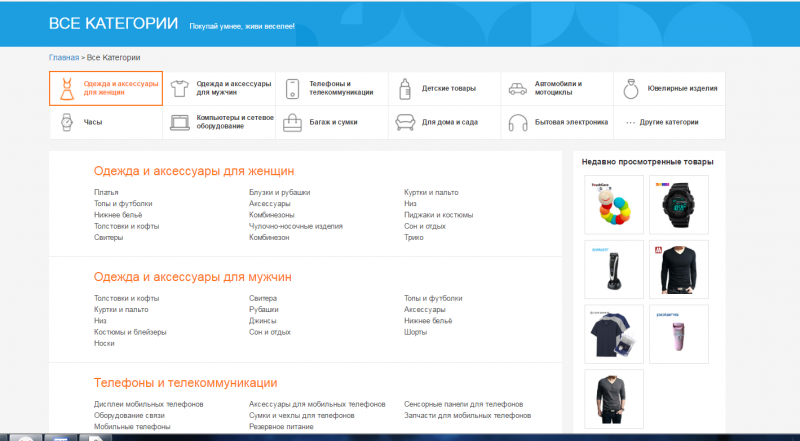The height and width of the screenshot is (441, 800).
Task: Click the headphones icon for Бытовая электроника
Action: pos(518,123)
